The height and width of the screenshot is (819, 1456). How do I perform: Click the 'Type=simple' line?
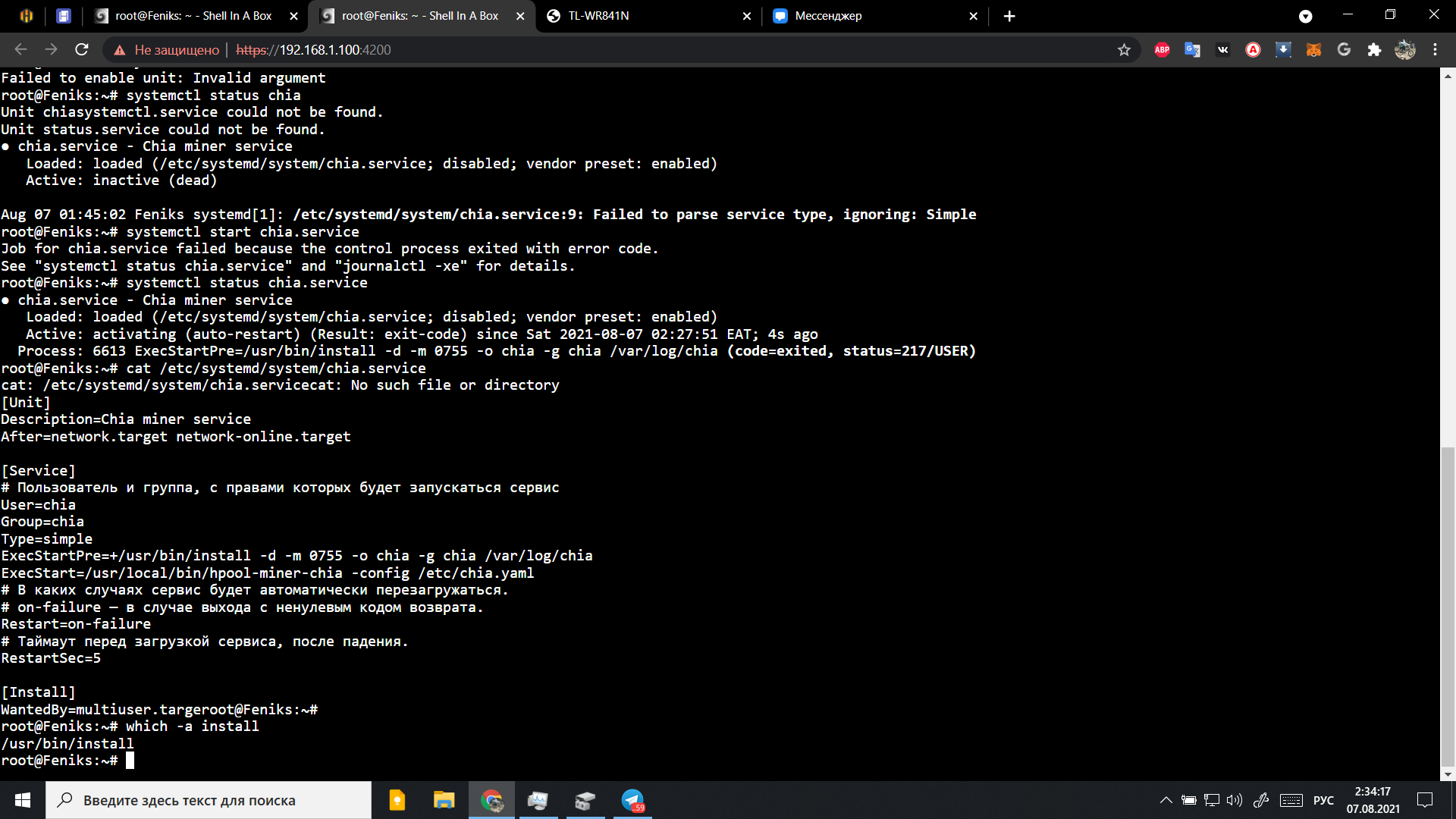[47, 538]
